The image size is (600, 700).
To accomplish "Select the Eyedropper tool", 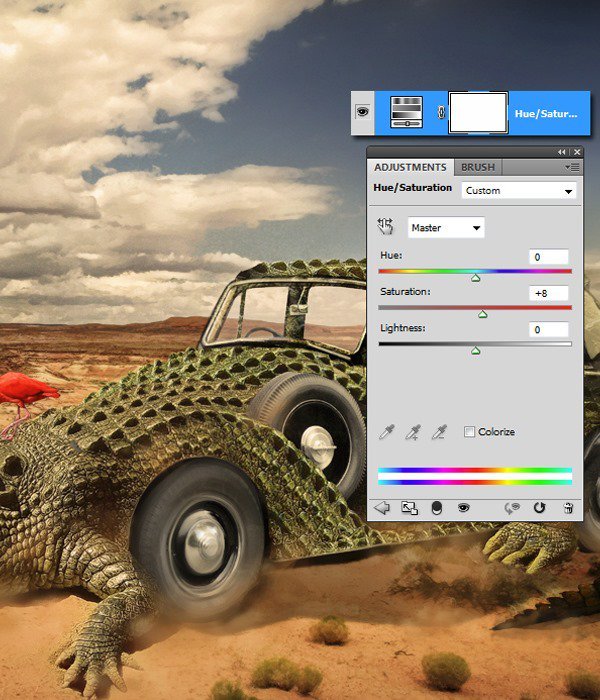I will 387,432.
